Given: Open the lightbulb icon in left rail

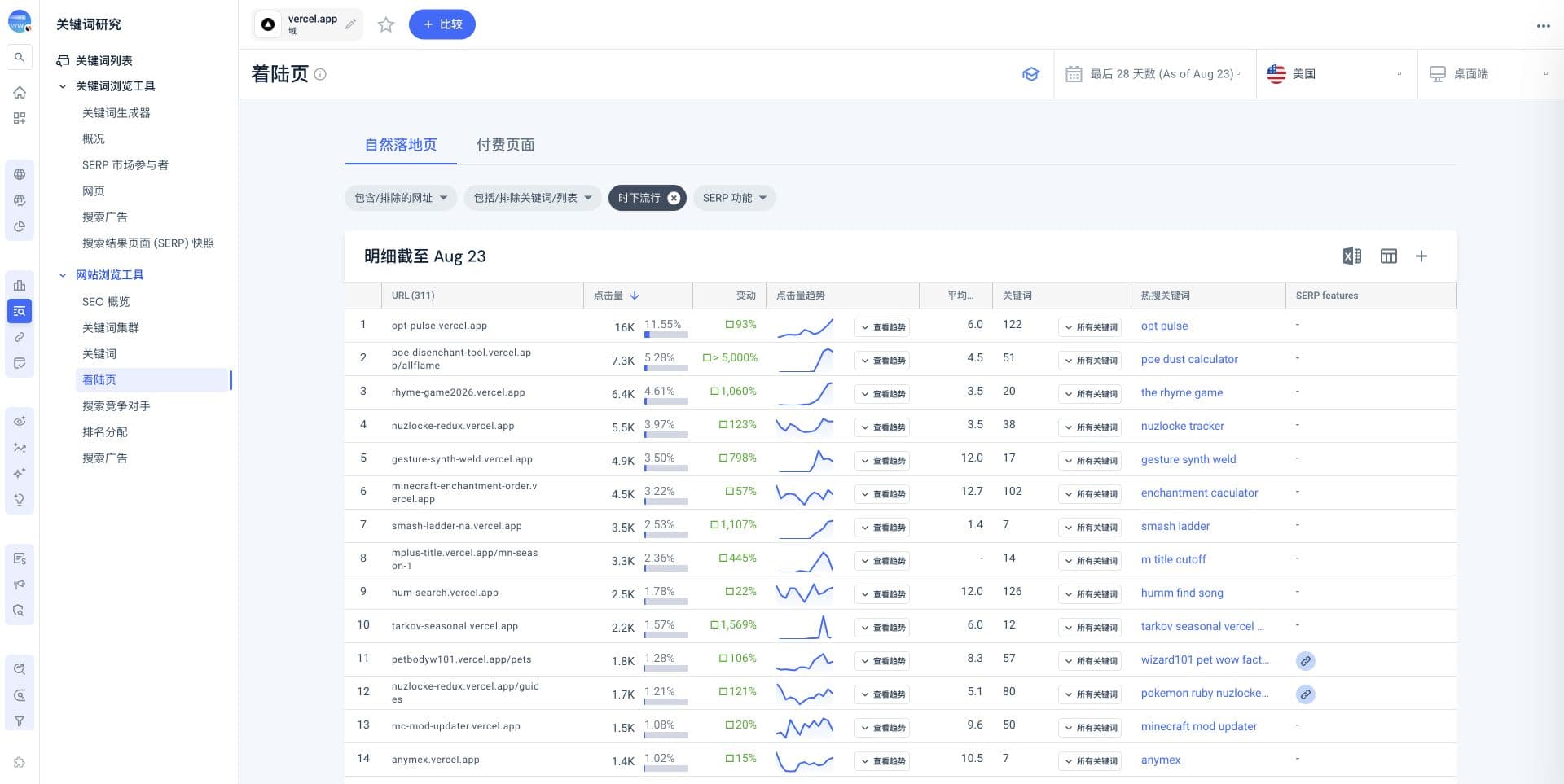Looking at the screenshot, I should coord(20,500).
